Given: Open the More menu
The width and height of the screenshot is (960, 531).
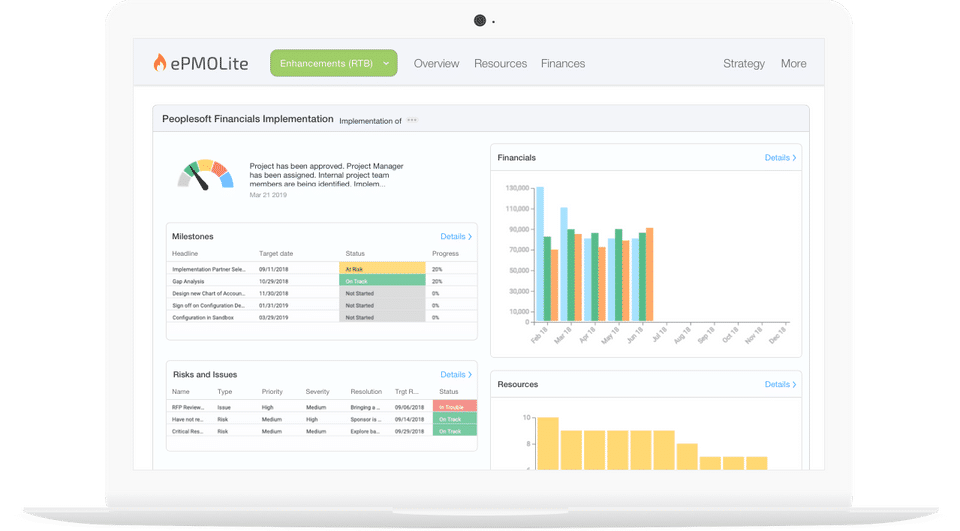Looking at the screenshot, I should (x=793, y=64).
